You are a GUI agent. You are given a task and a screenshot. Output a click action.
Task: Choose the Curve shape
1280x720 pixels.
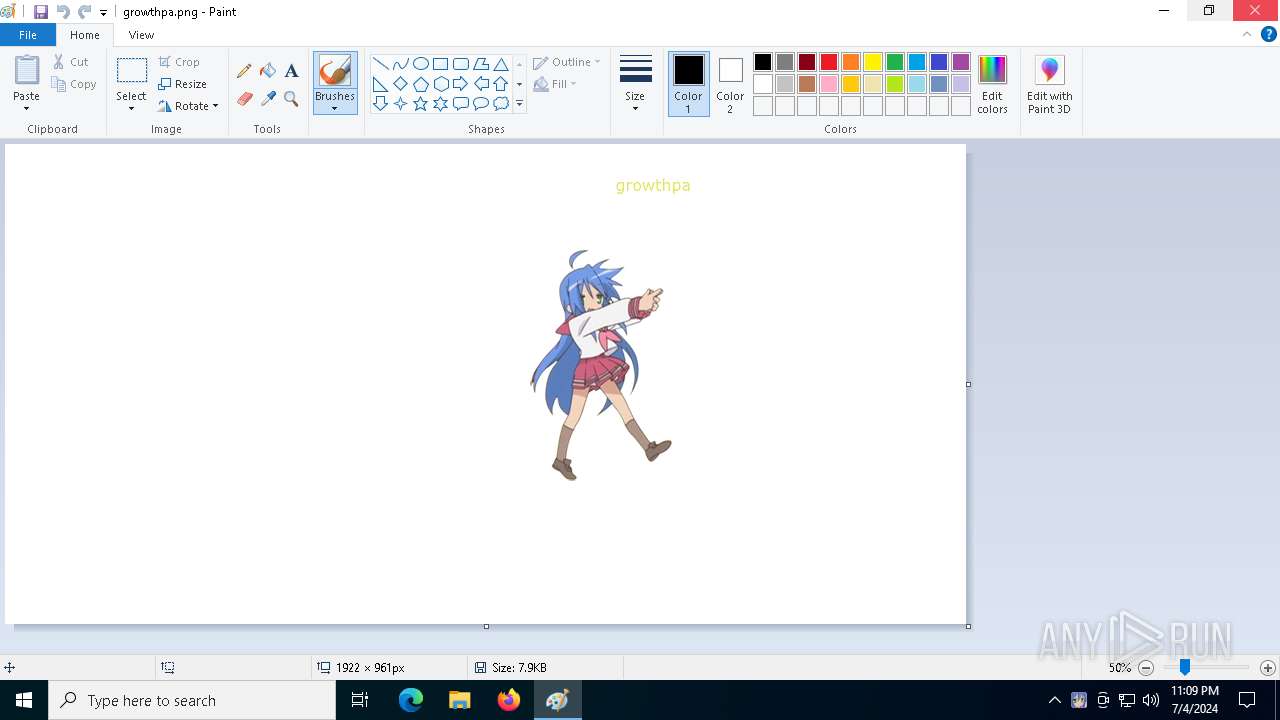pos(401,64)
